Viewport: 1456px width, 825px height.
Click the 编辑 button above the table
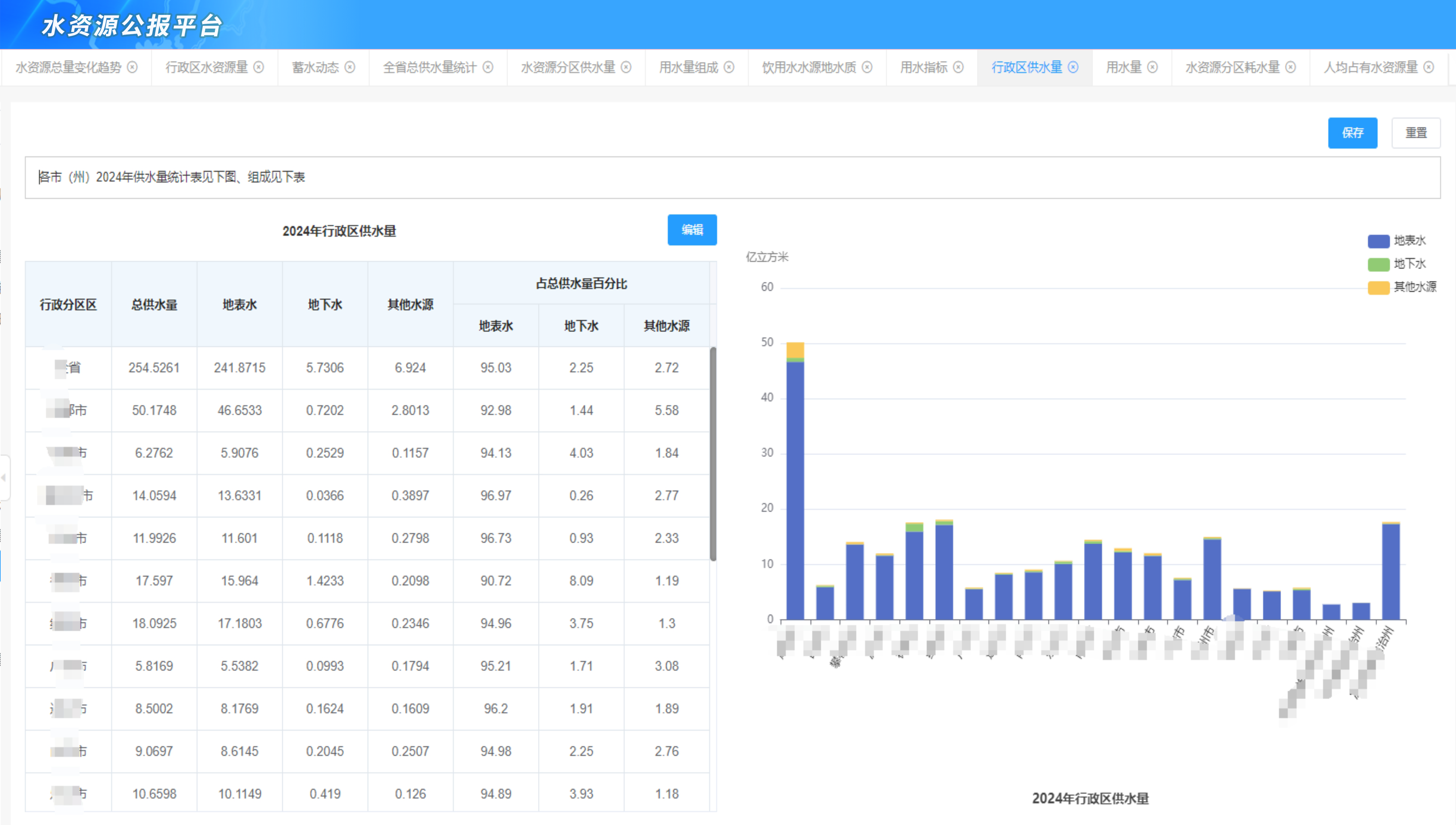[x=692, y=229]
